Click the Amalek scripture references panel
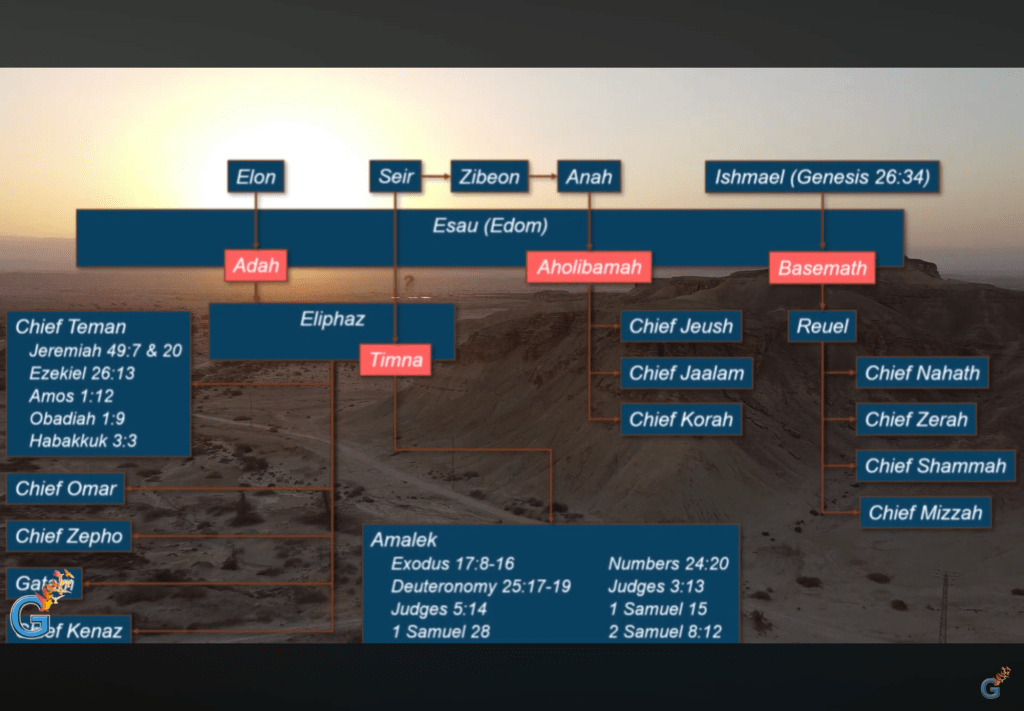 pyautogui.click(x=550, y=585)
